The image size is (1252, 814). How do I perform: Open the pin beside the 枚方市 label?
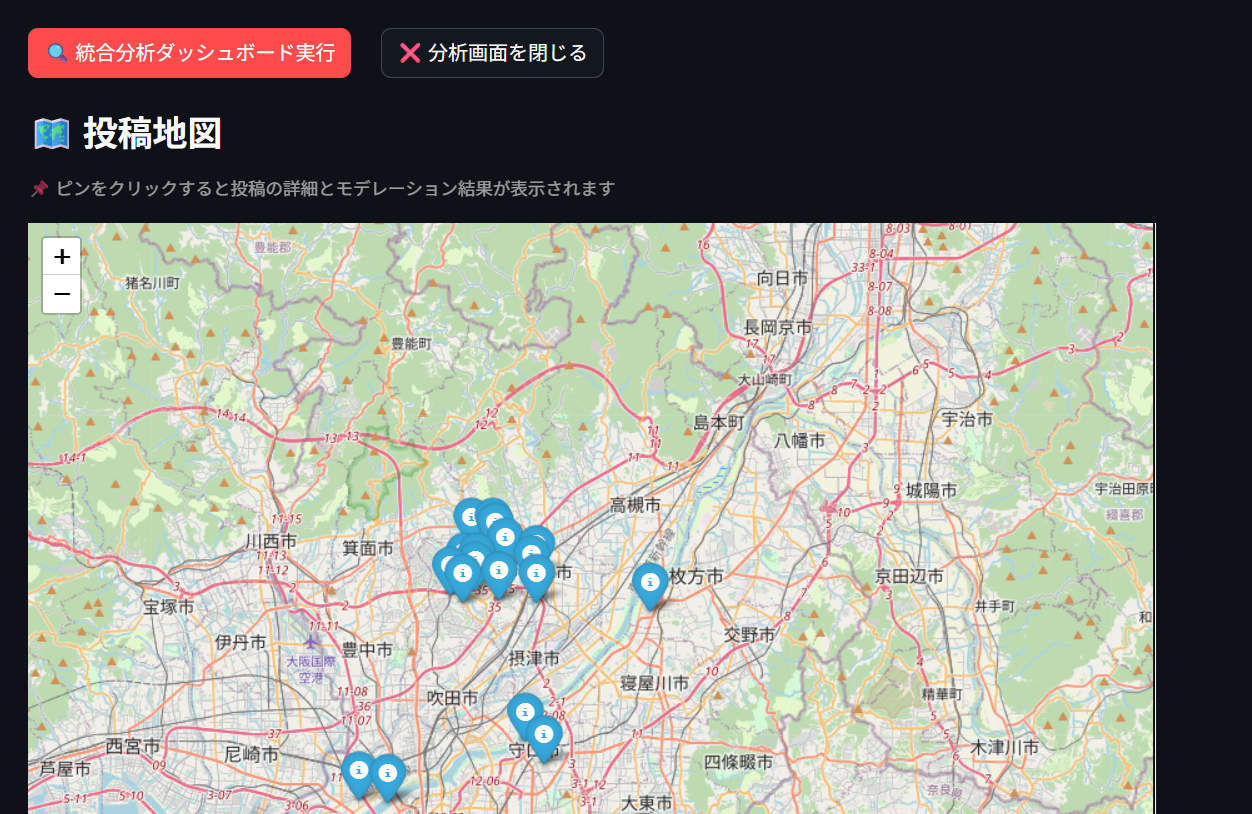pyautogui.click(x=650, y=583)
